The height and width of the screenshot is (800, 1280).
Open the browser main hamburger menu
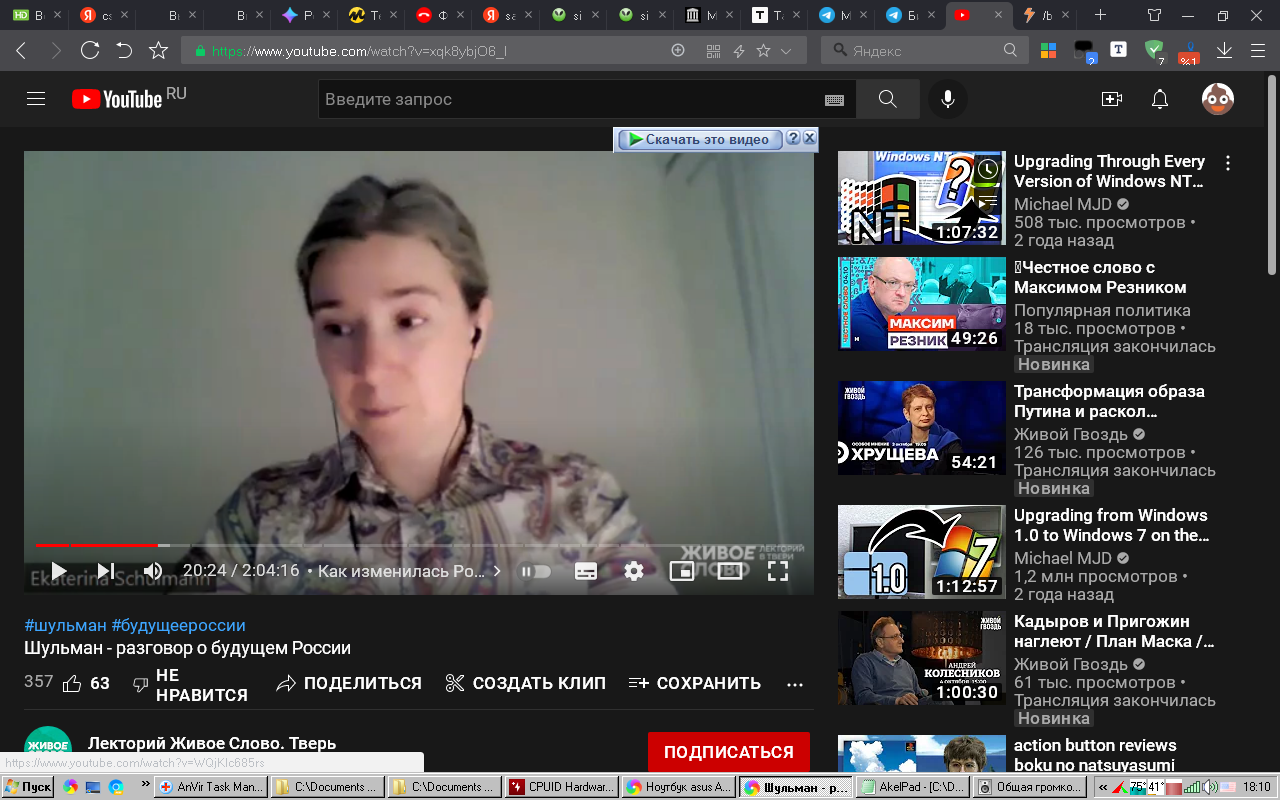pos(1258,51)
